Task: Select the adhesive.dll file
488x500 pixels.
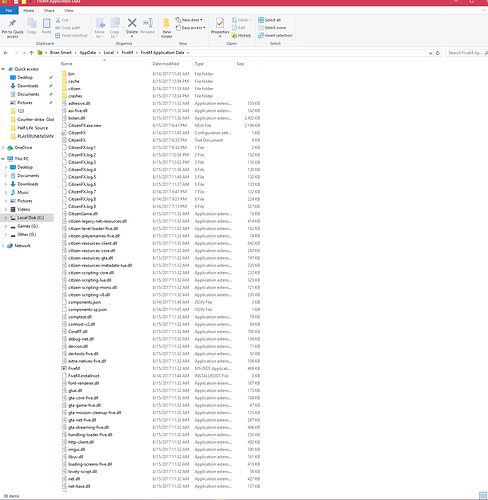Action: pyautogui.click(x=79, y=103)
